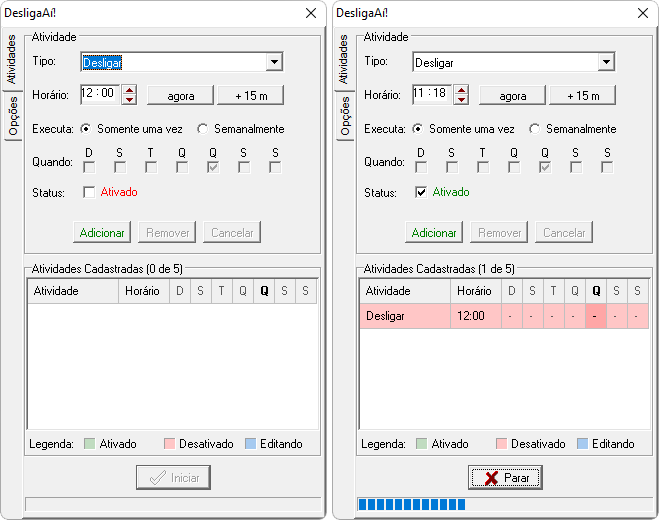Click blue progress bar in right window

[505, 504]
